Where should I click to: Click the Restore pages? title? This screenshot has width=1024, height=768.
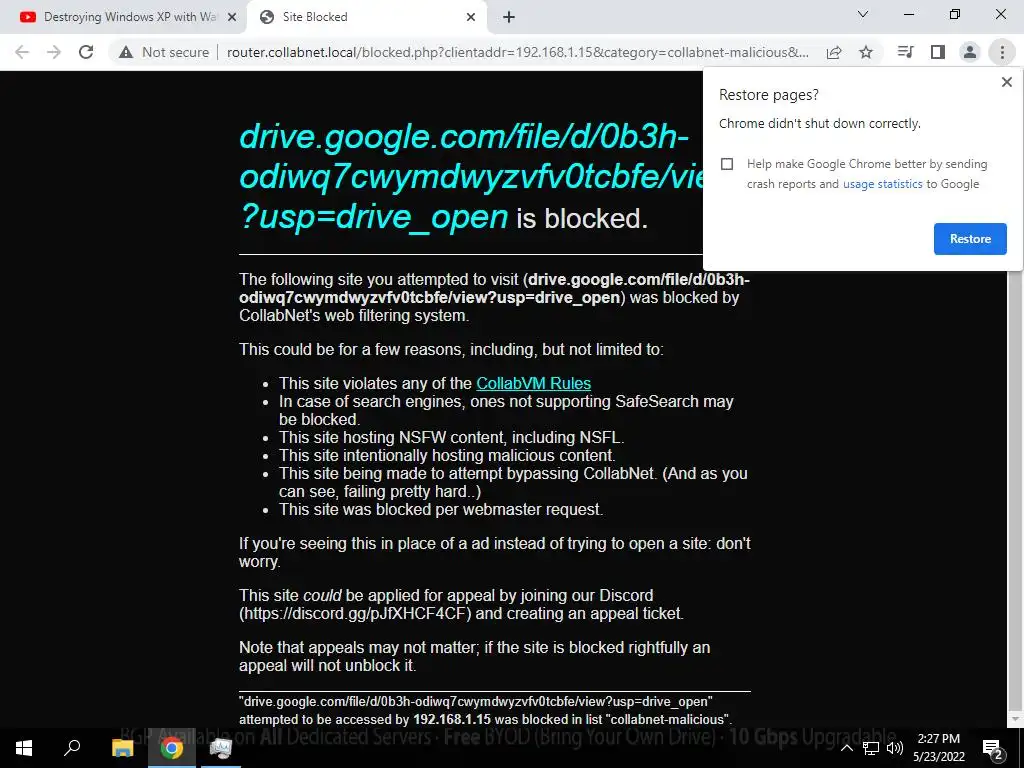769,95
